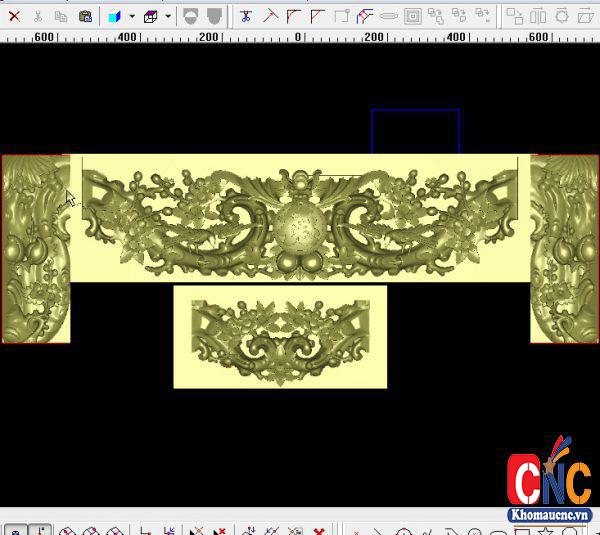Select the move squares transform icon
The image size is (600, 535).
515,16
